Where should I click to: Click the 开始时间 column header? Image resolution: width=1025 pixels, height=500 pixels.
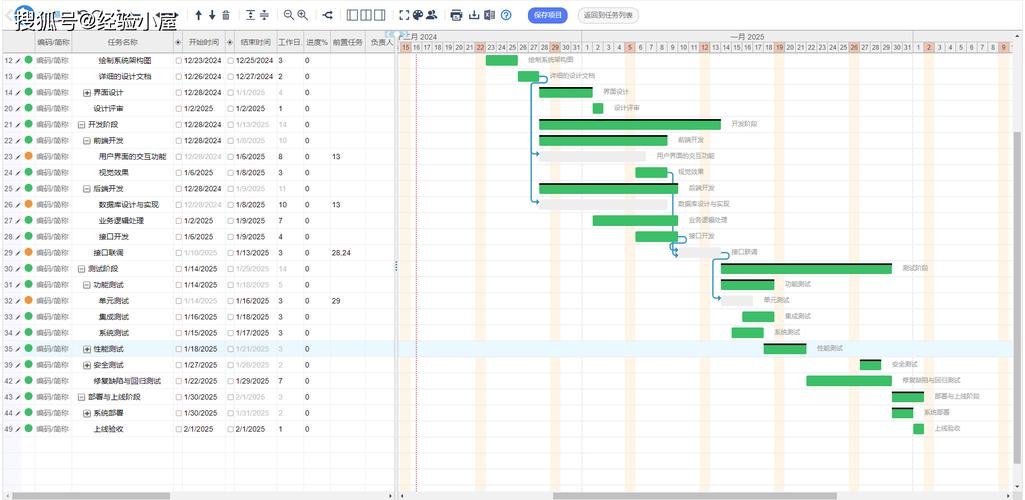203,42
